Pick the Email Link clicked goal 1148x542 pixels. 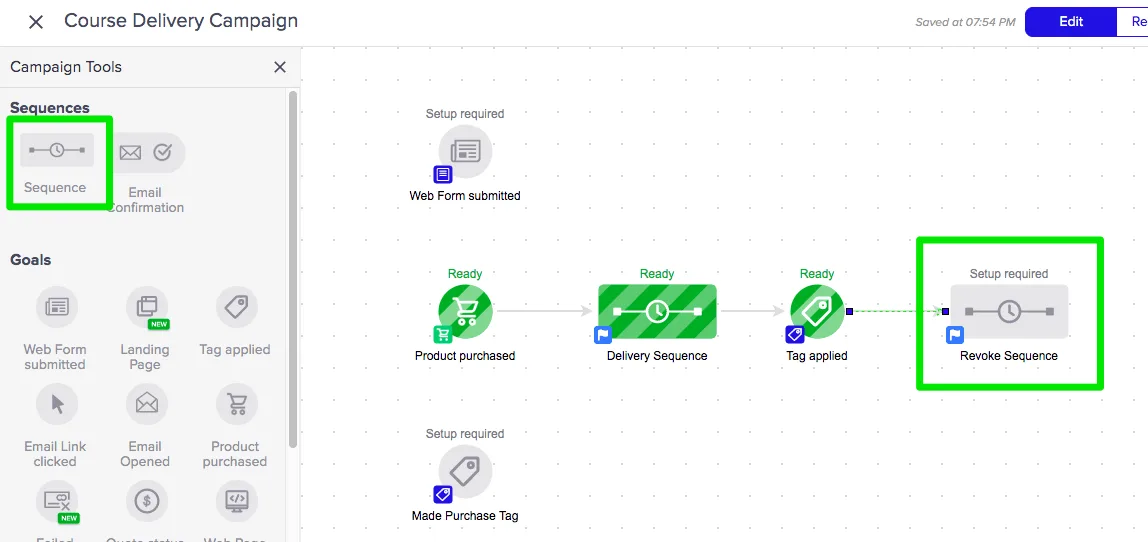pyautogui.click(x=56, y=404)
